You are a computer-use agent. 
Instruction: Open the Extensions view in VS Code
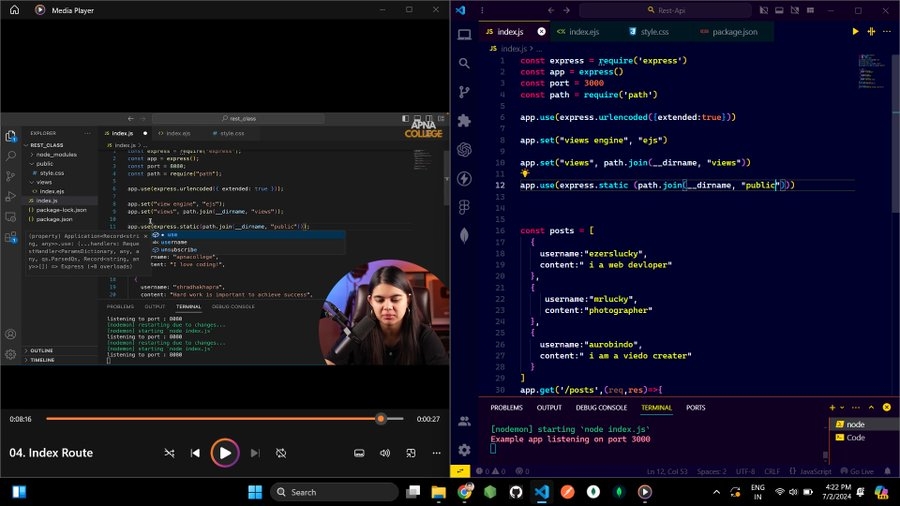tap(464, 120)
